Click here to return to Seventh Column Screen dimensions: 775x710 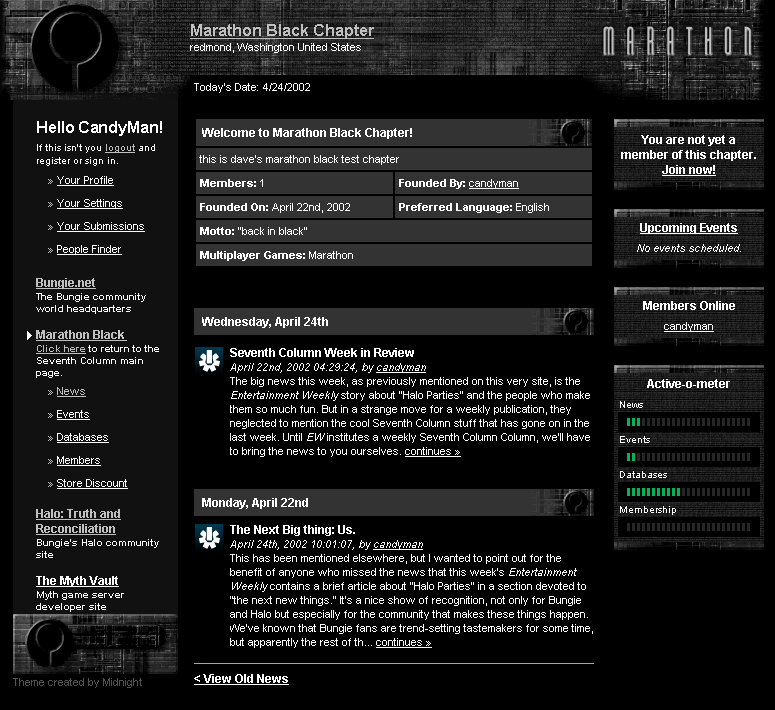tap(61, 349)
